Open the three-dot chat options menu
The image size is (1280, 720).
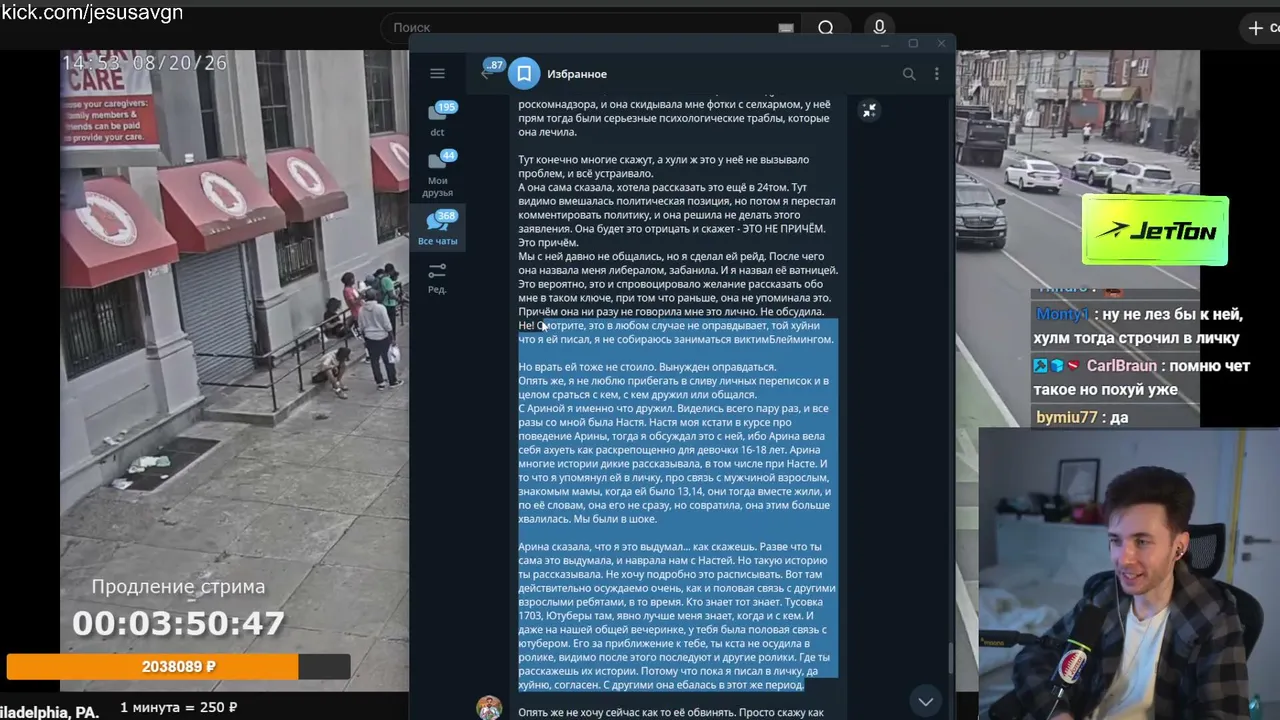[936, 74]
